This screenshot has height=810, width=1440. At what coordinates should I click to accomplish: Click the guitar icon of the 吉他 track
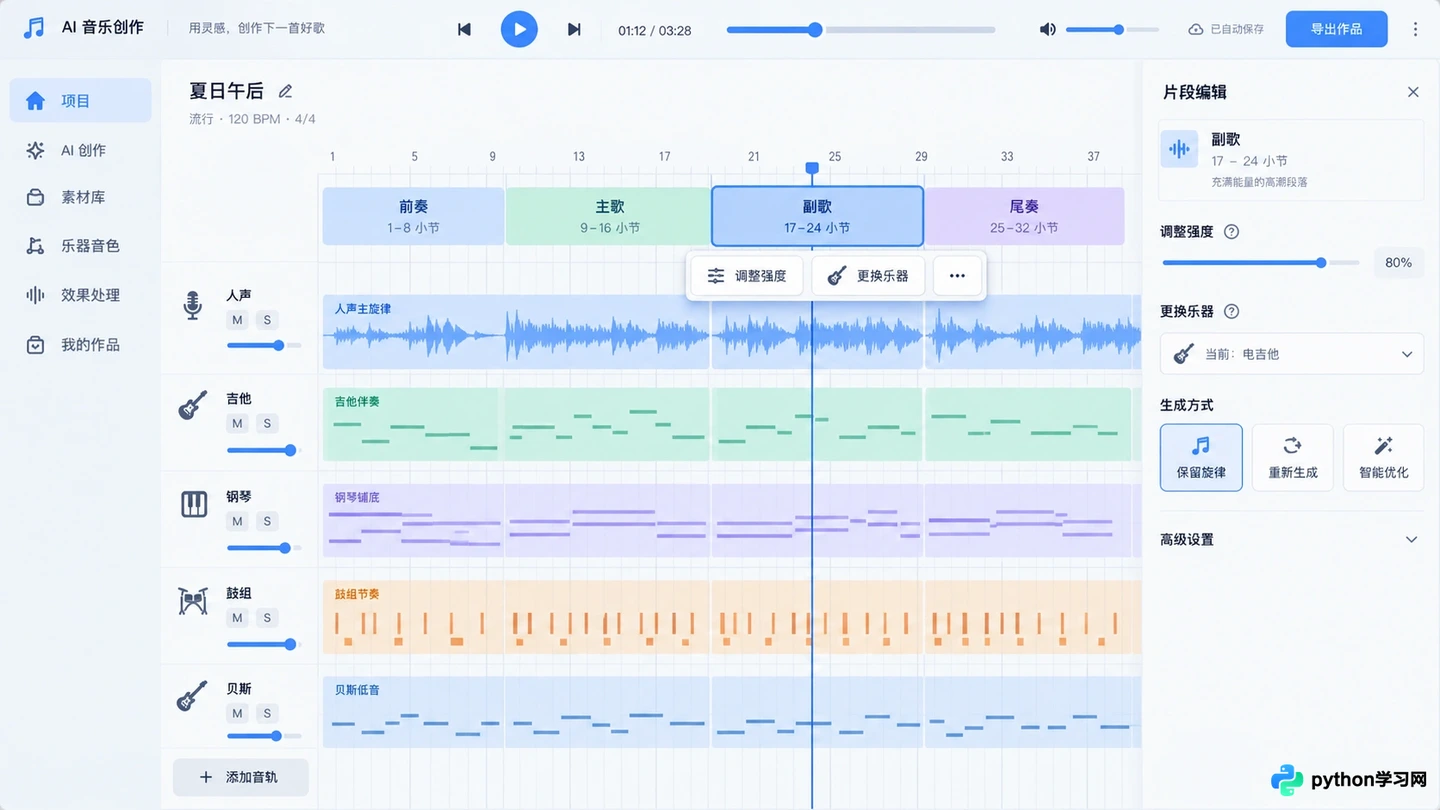[192, 405]
